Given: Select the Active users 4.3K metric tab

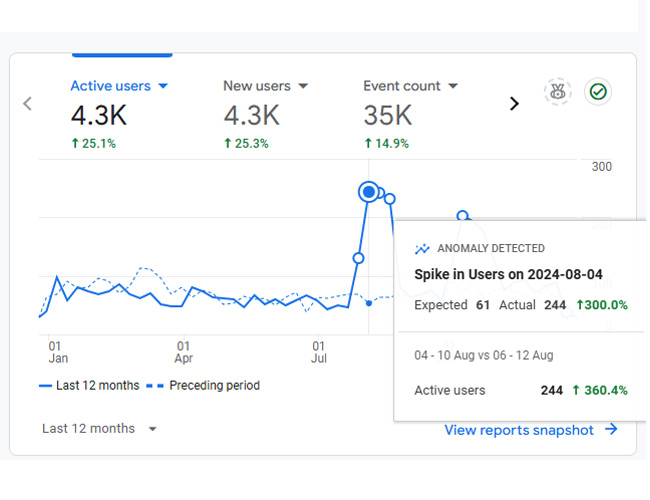Looking at the screenshot, I should coord(111,112).
